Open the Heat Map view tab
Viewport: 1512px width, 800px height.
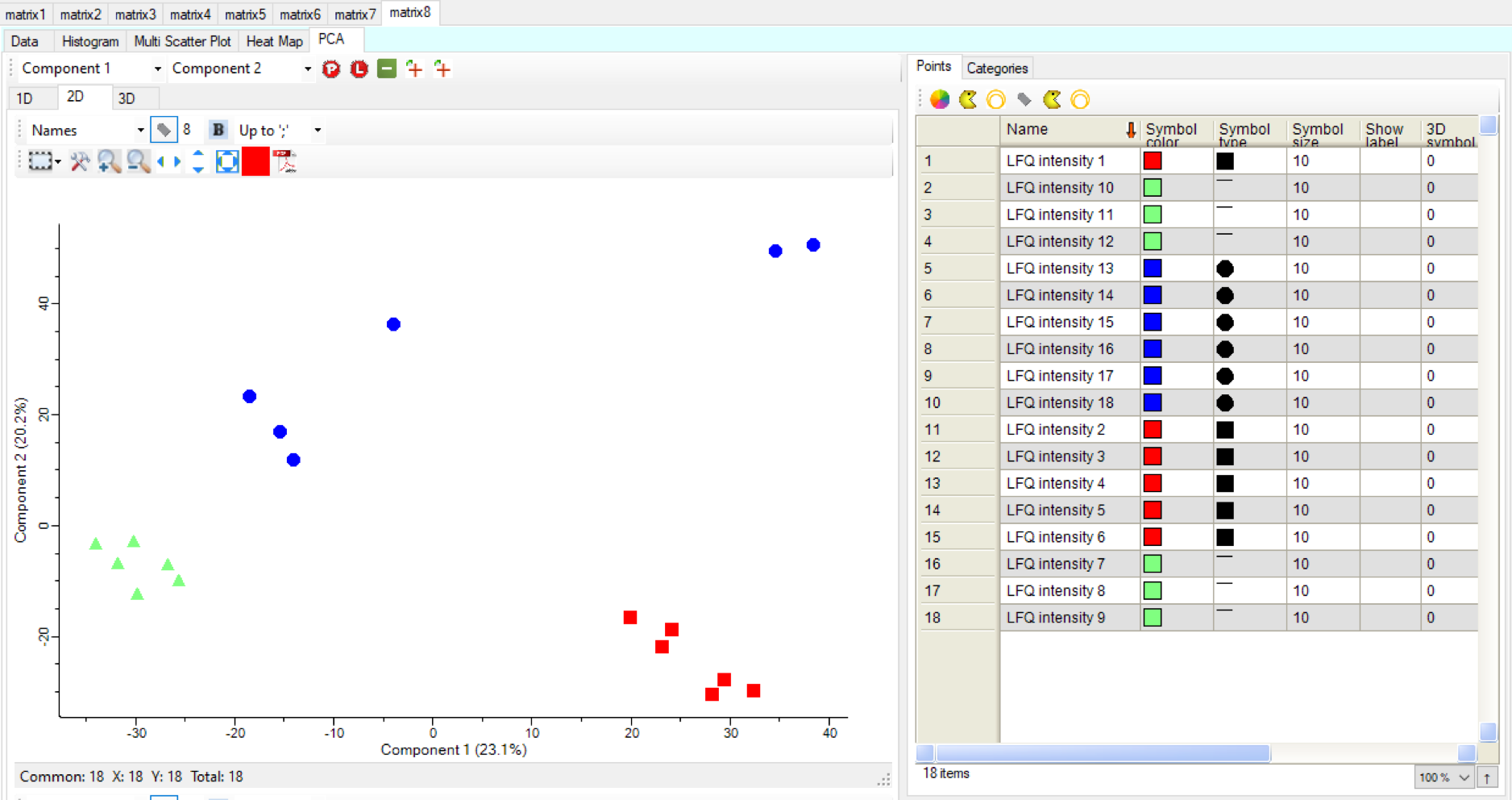(274, 41)
